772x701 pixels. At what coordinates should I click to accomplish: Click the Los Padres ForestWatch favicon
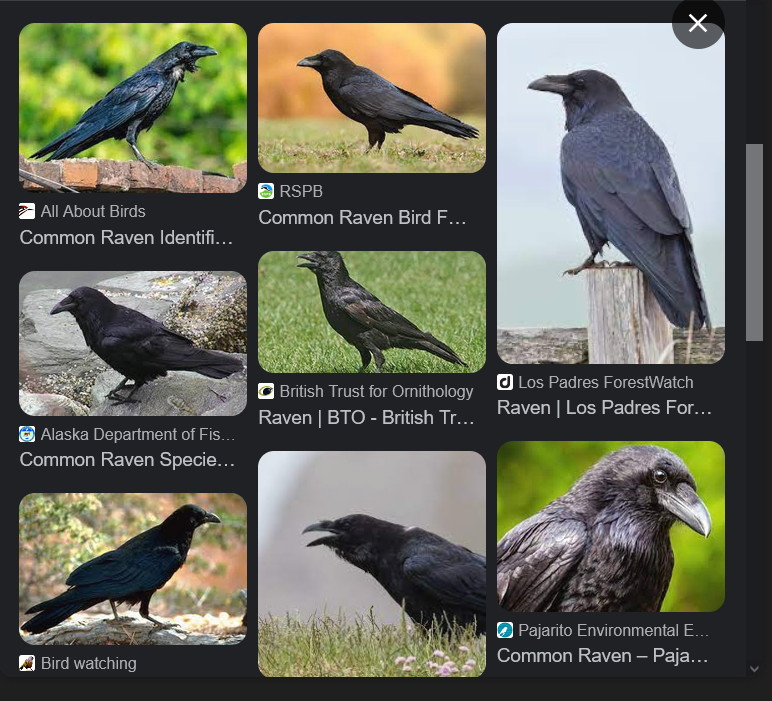point(505,382)
